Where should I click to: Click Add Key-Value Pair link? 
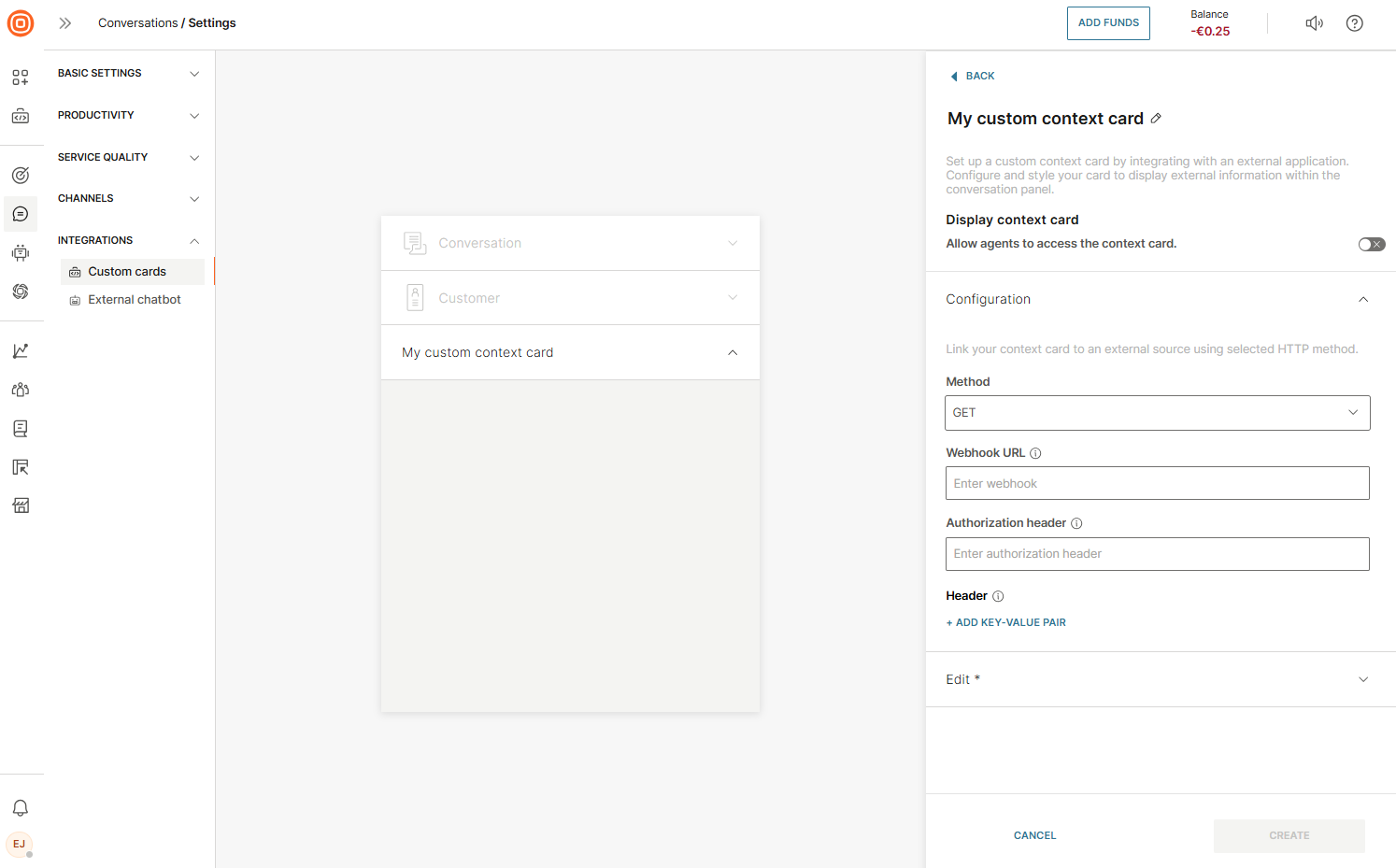[1005, 622]
